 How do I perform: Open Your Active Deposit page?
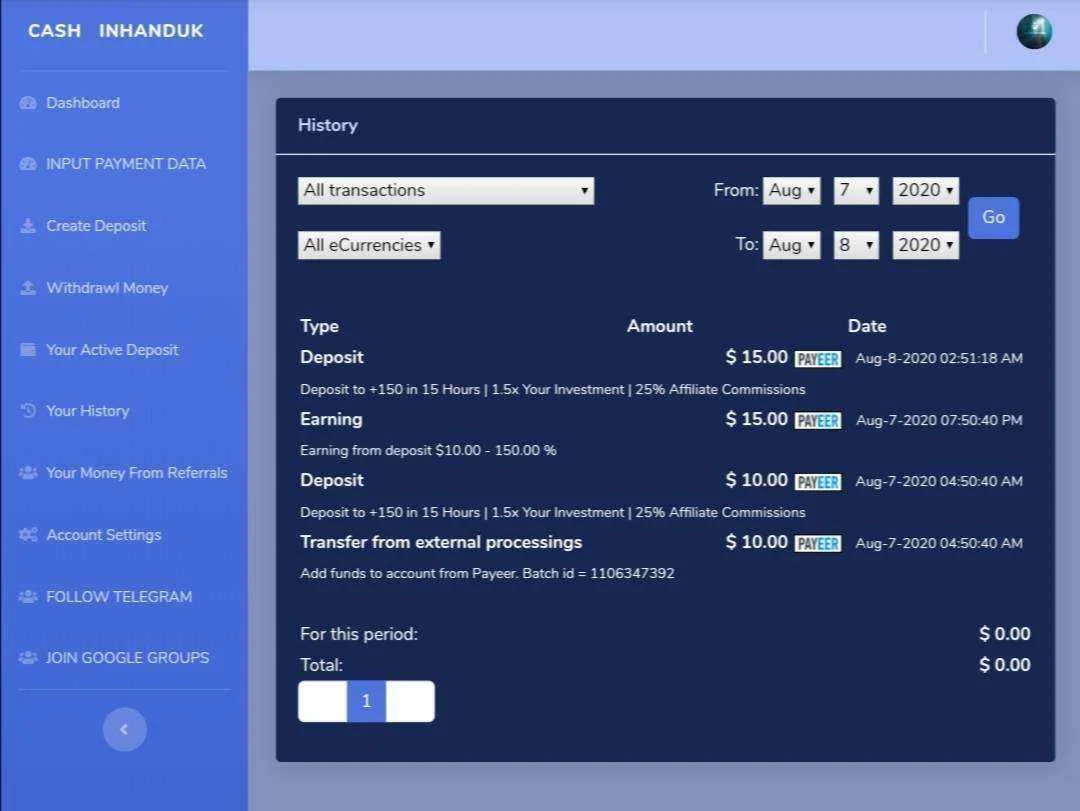click(x=112, y=349)
